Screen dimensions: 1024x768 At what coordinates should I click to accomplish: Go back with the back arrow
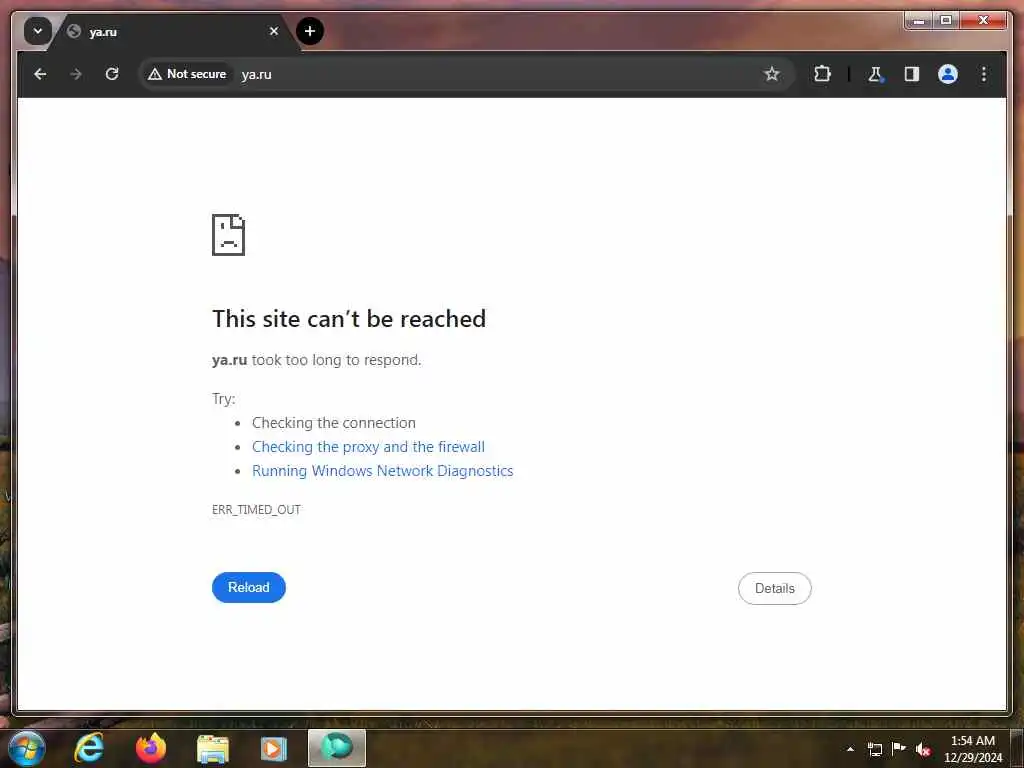click(40, 74)
